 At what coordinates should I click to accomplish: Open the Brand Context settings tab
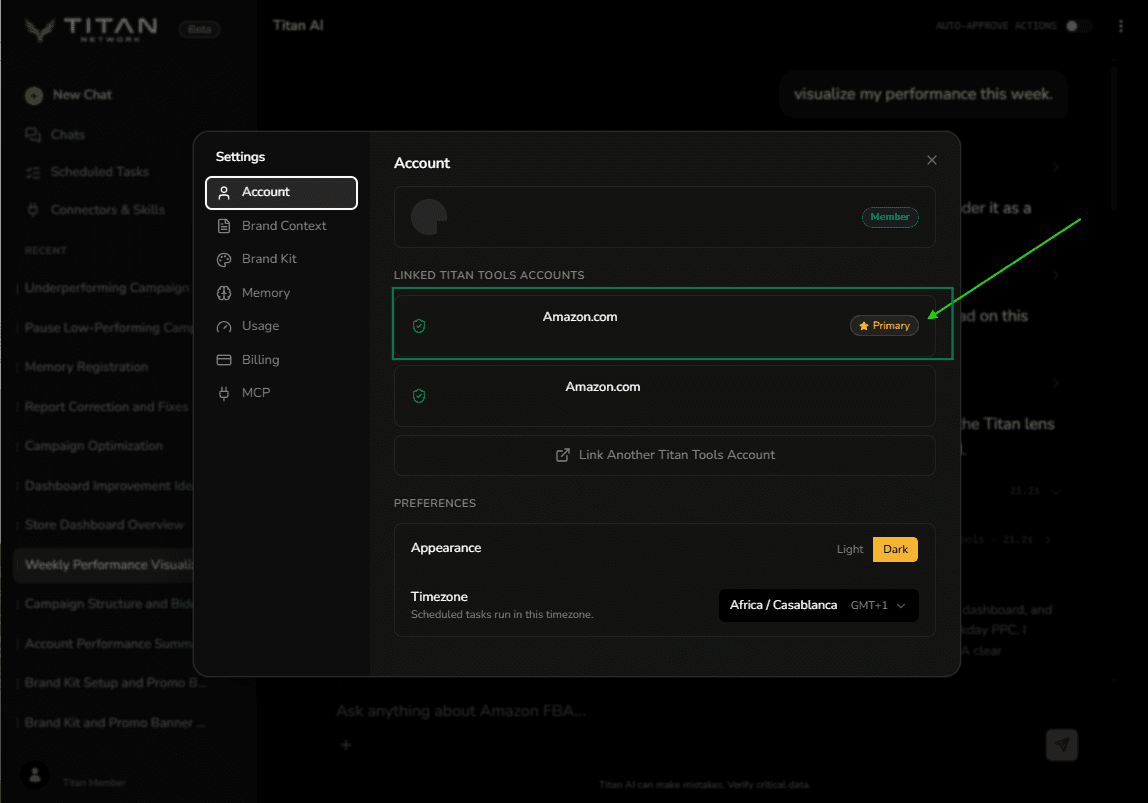(x=281, y=226)
